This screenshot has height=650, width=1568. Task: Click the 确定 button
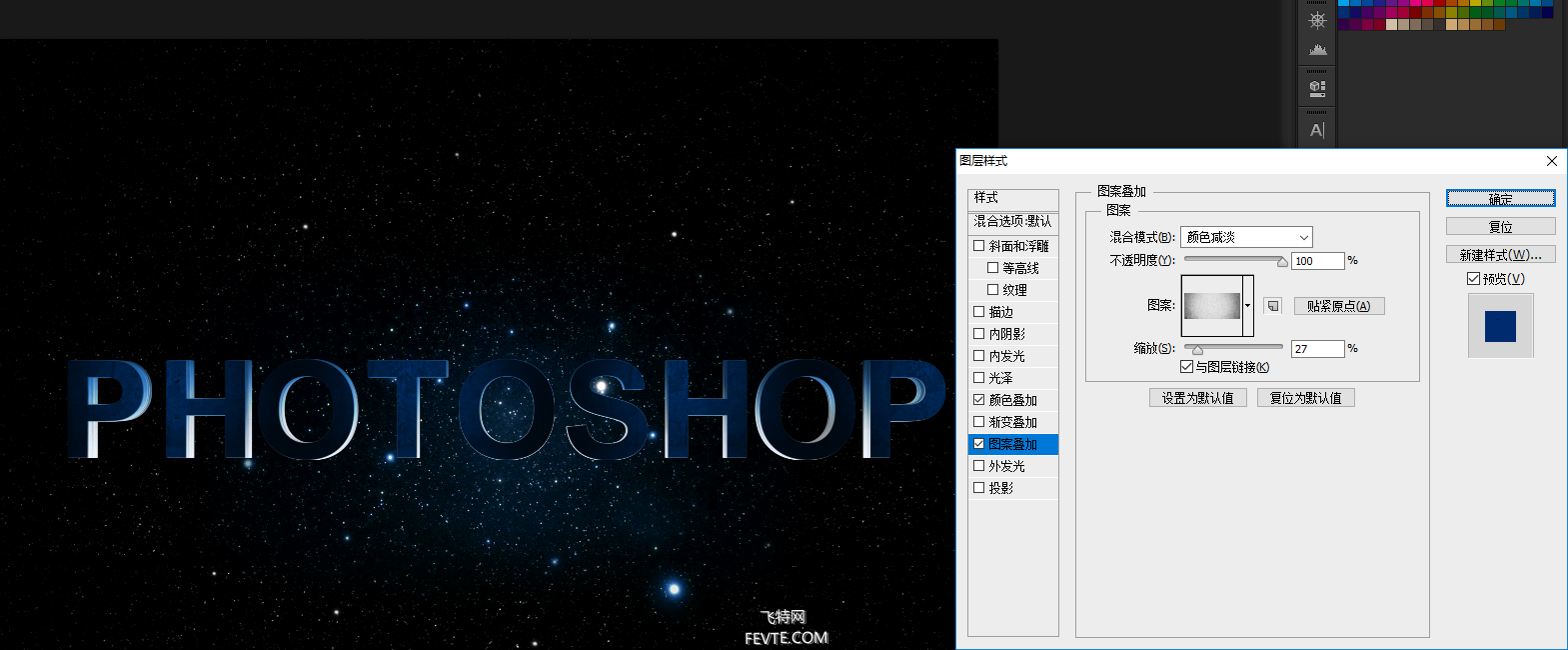coord(1500,199)
